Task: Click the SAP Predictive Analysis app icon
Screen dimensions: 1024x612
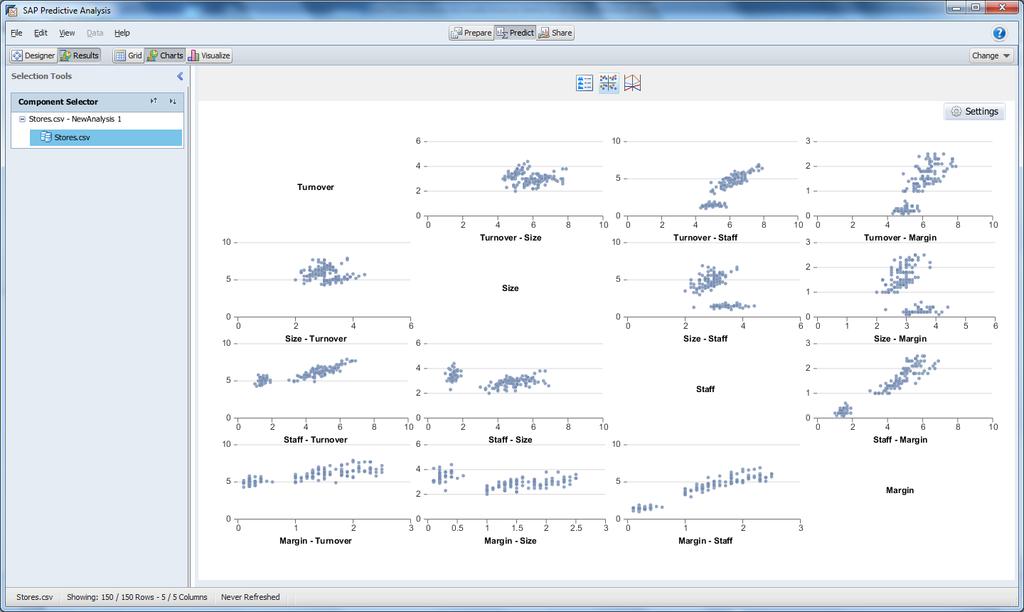Action: (x=11, y=10)
